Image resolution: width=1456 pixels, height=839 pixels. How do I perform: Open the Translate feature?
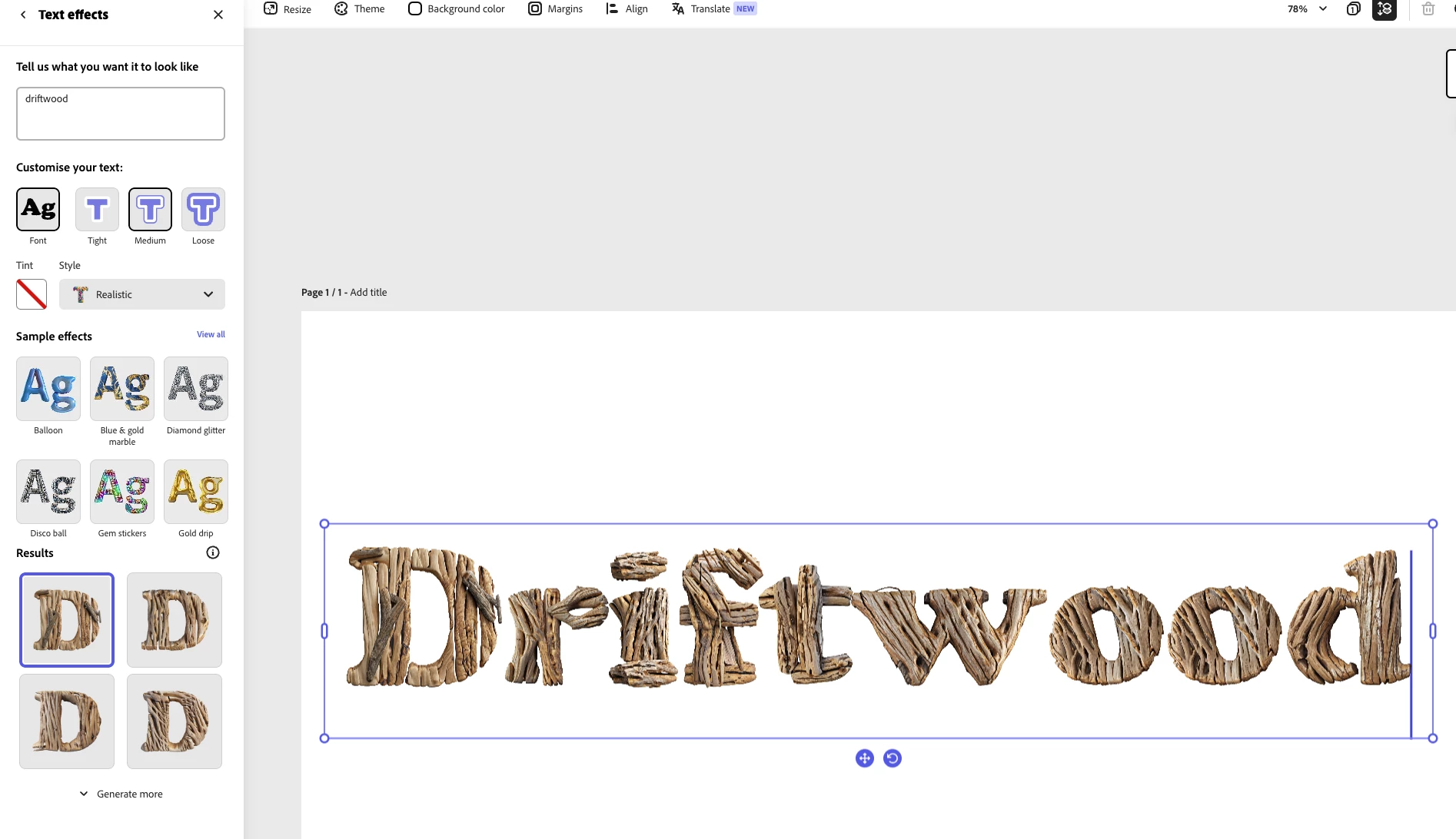coord(714,9)
